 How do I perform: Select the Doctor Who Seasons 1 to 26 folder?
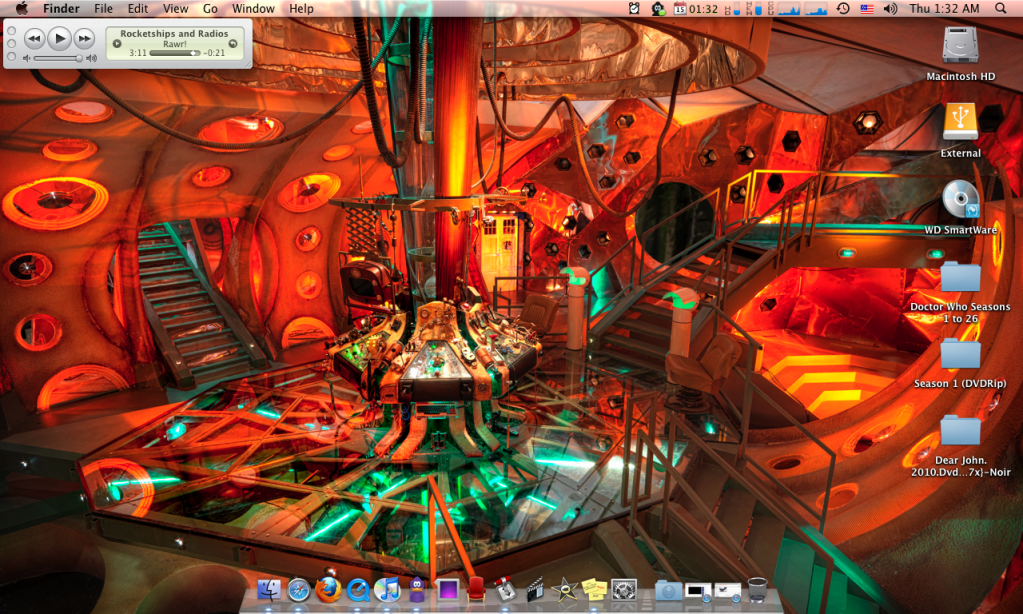pos(960,277)
